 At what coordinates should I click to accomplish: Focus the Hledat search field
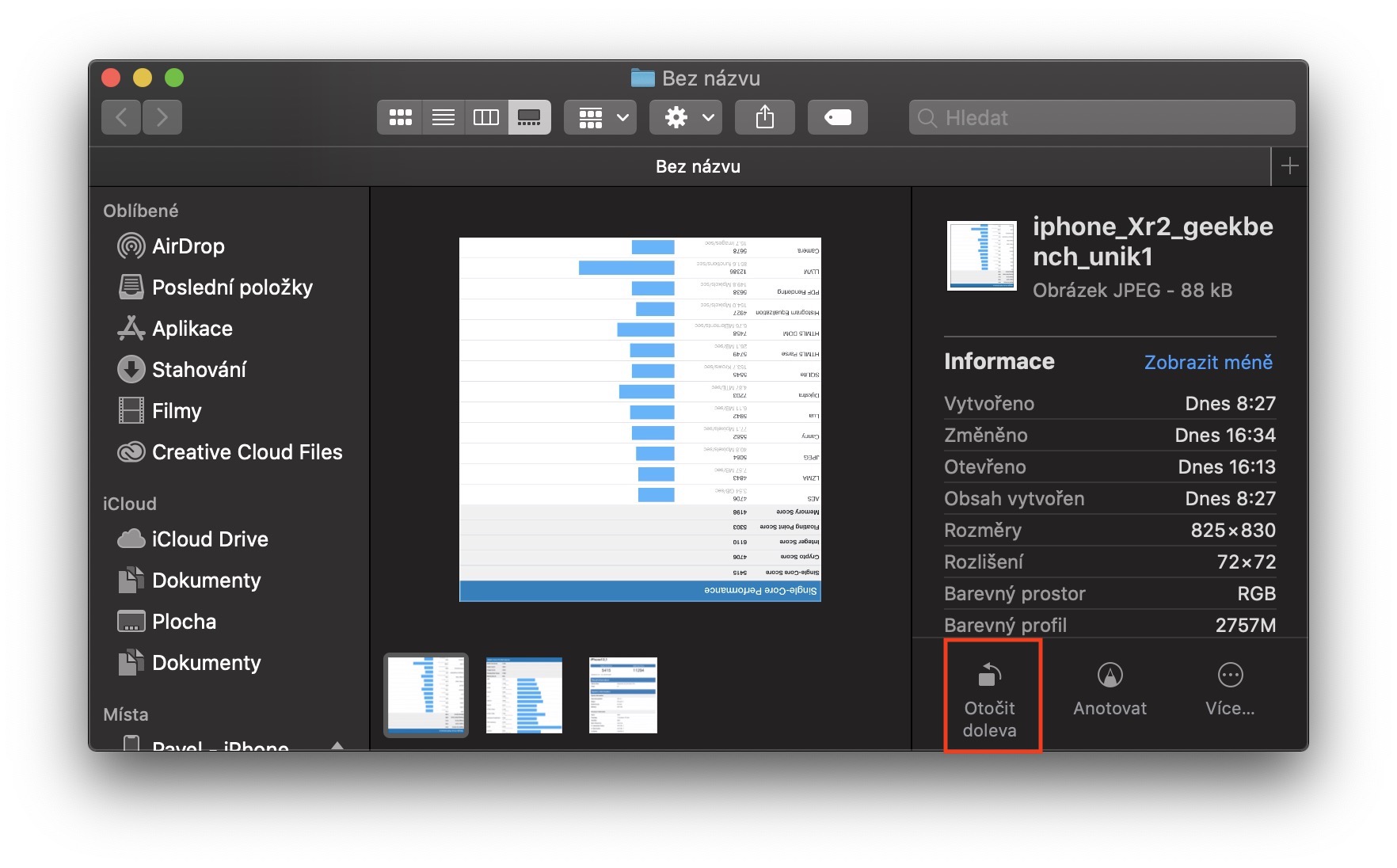click(x=1102, y=117)
